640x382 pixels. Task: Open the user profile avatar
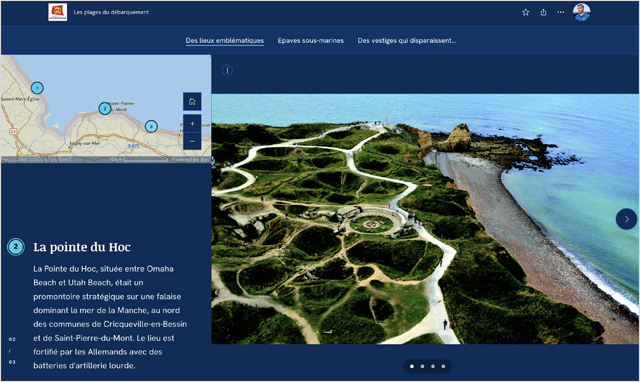pos(581,12)
